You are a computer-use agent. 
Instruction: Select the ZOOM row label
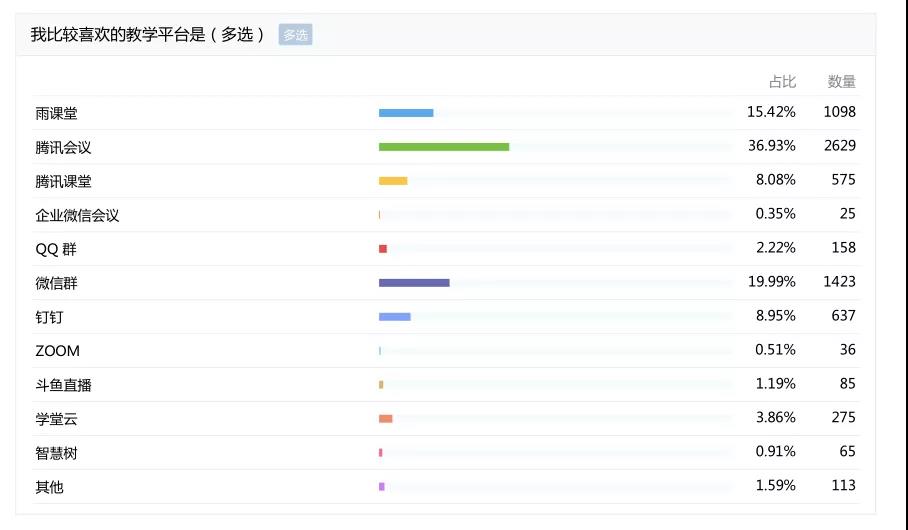pyautogui.click(x=57, y=351)
